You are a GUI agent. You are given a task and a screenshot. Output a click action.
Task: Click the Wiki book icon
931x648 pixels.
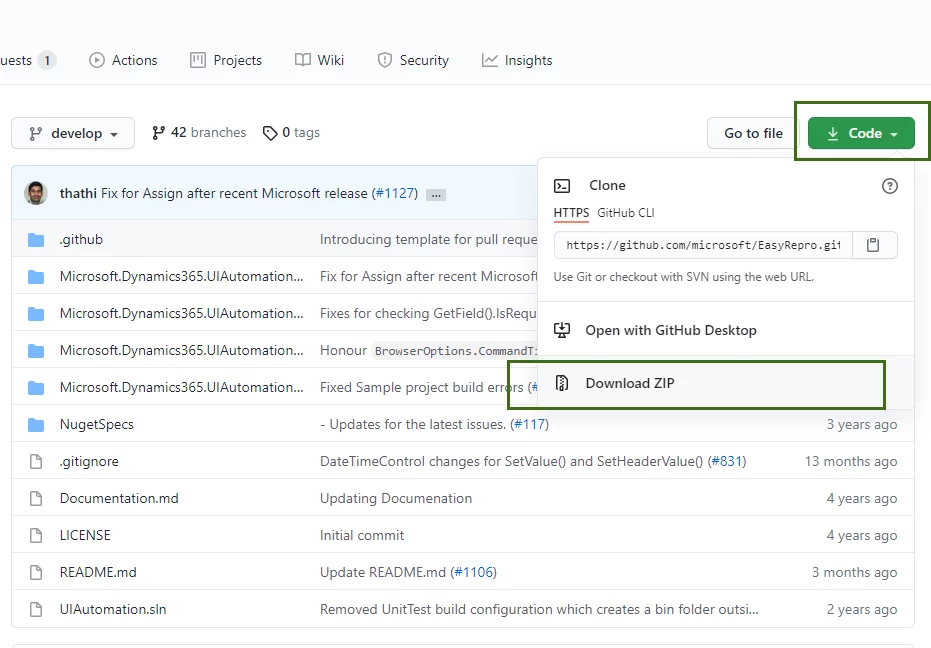pyautogui.click(x=303, y=60)
